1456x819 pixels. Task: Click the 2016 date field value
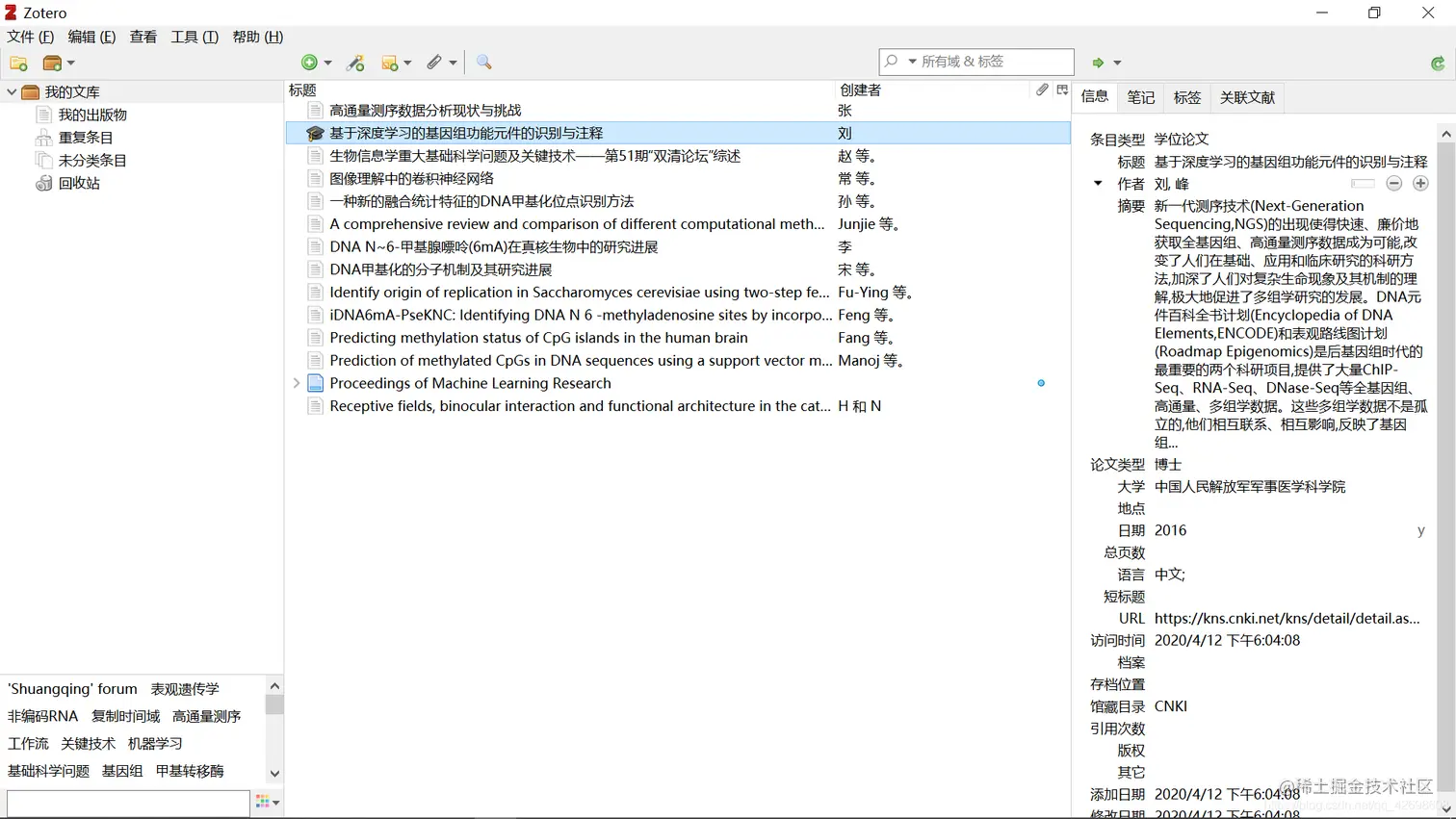[1170, 530]
